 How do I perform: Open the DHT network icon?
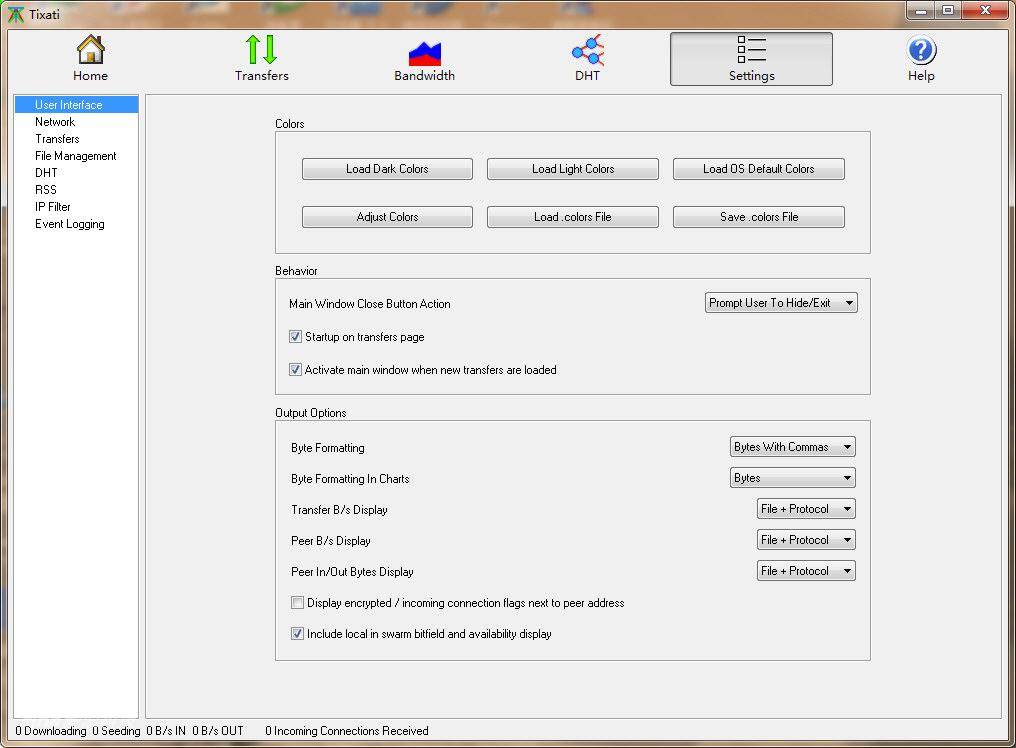[587, 50]
